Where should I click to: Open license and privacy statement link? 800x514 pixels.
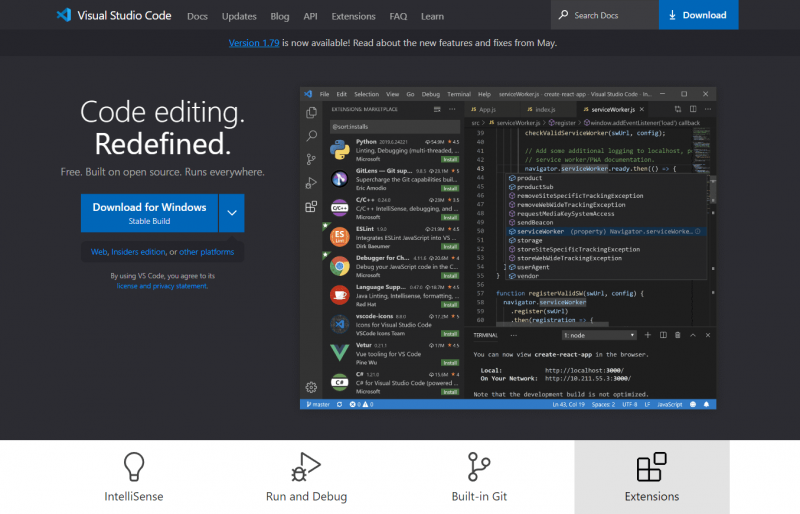coord(162,286)
